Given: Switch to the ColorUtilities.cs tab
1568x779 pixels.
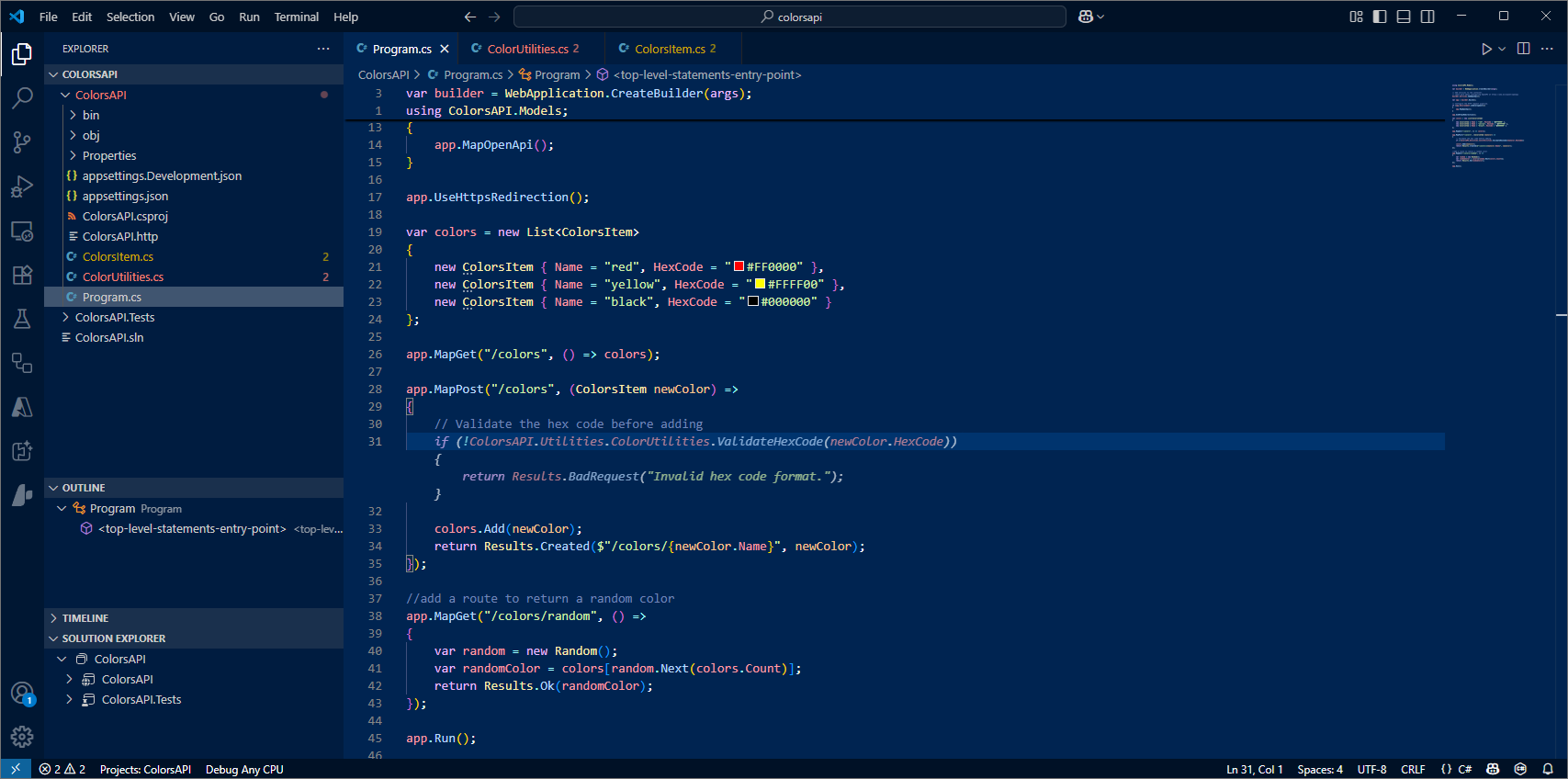Looking at the screenshot, I should point(527,49).
